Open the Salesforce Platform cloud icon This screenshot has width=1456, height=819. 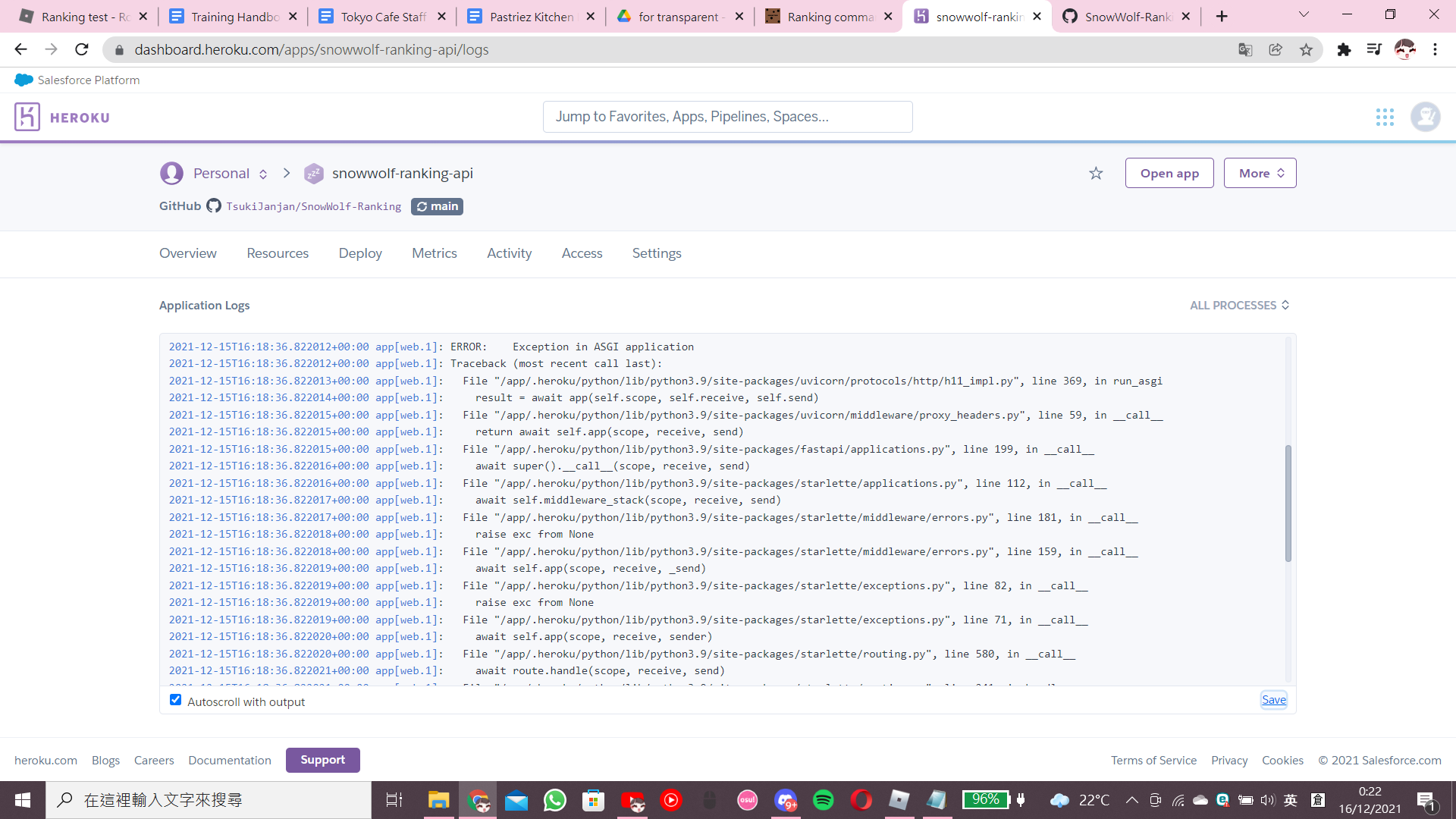point(24,80)
